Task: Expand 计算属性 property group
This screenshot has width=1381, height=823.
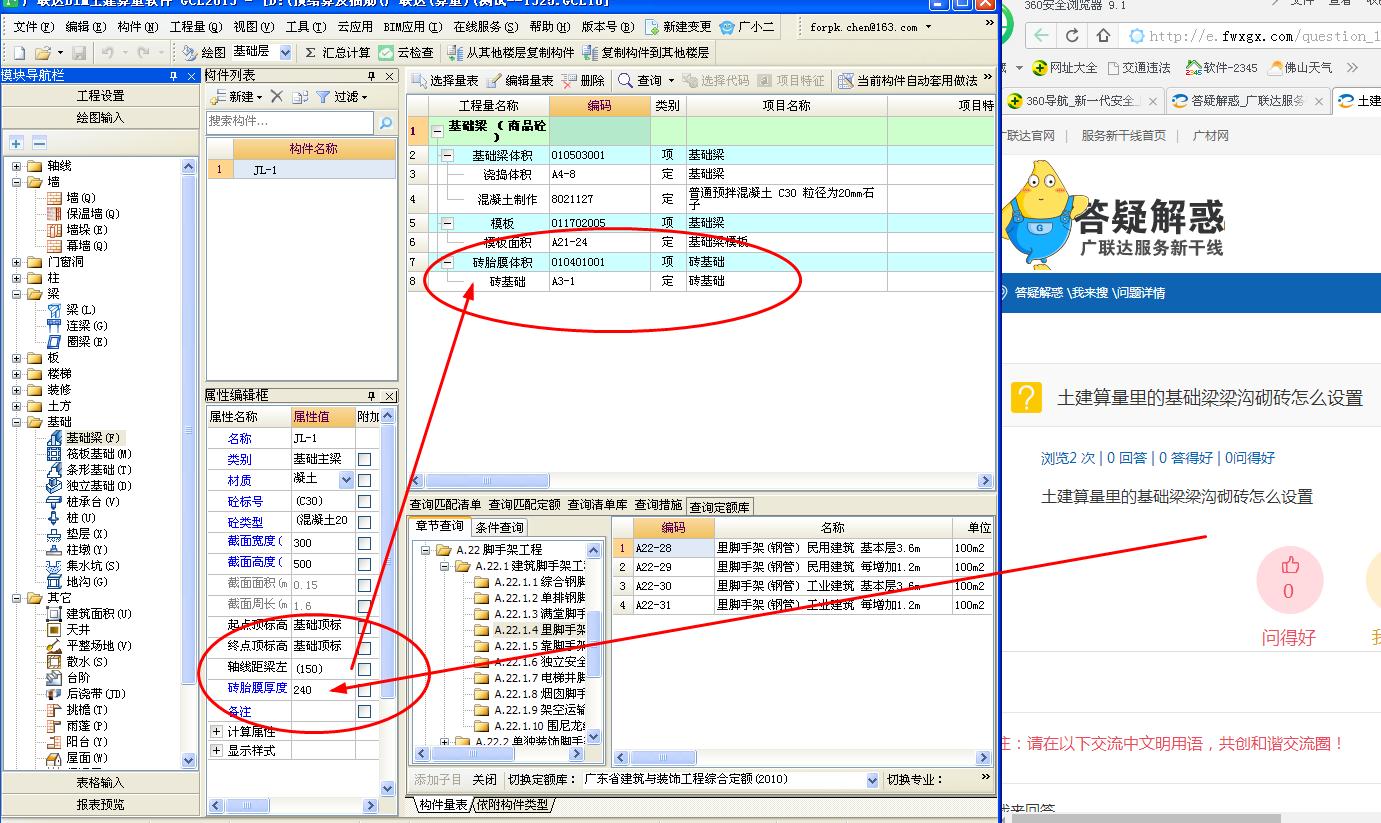Action: pos(217,732)
